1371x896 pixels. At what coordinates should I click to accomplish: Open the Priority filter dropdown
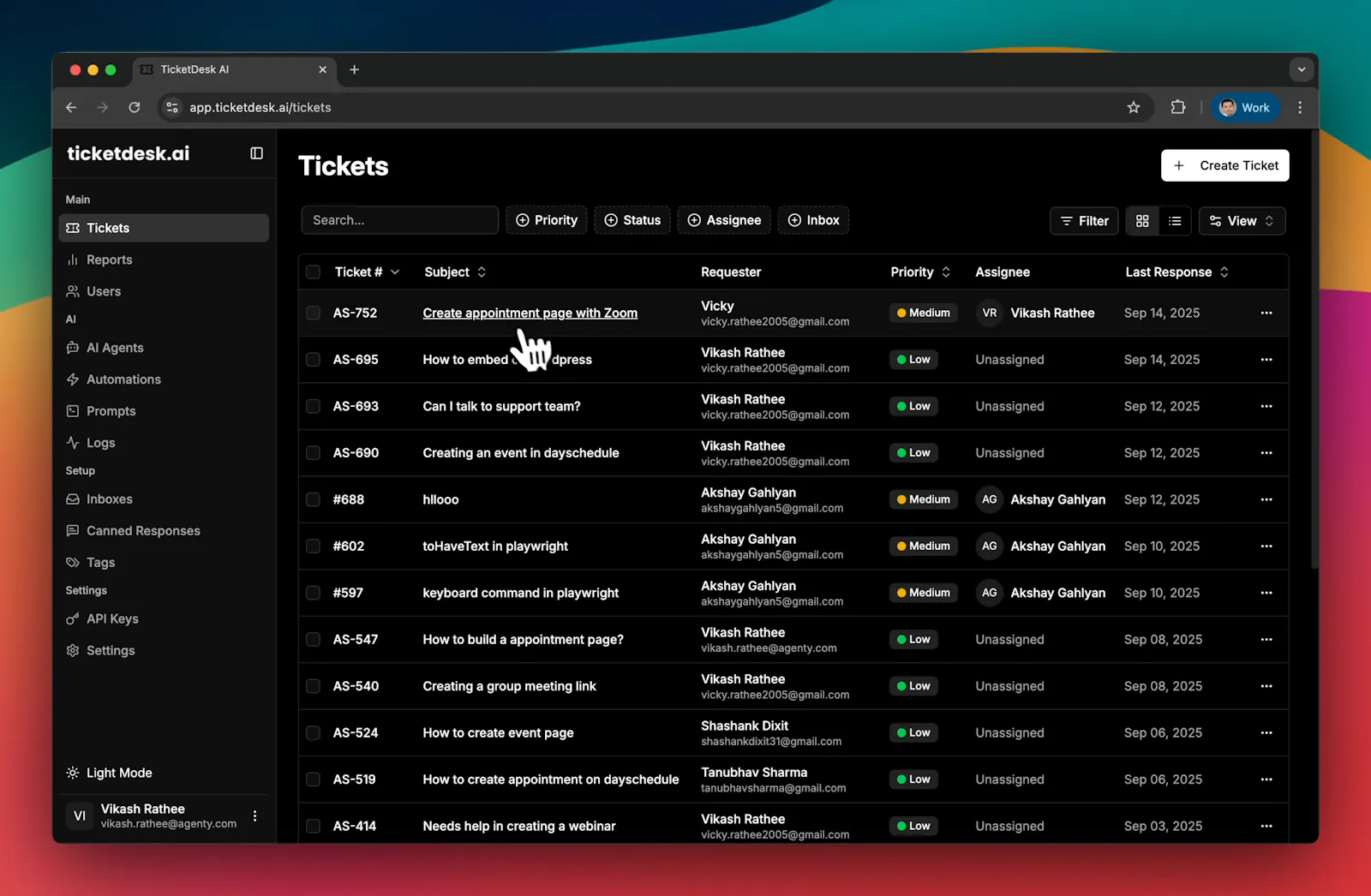coord(547,220)
